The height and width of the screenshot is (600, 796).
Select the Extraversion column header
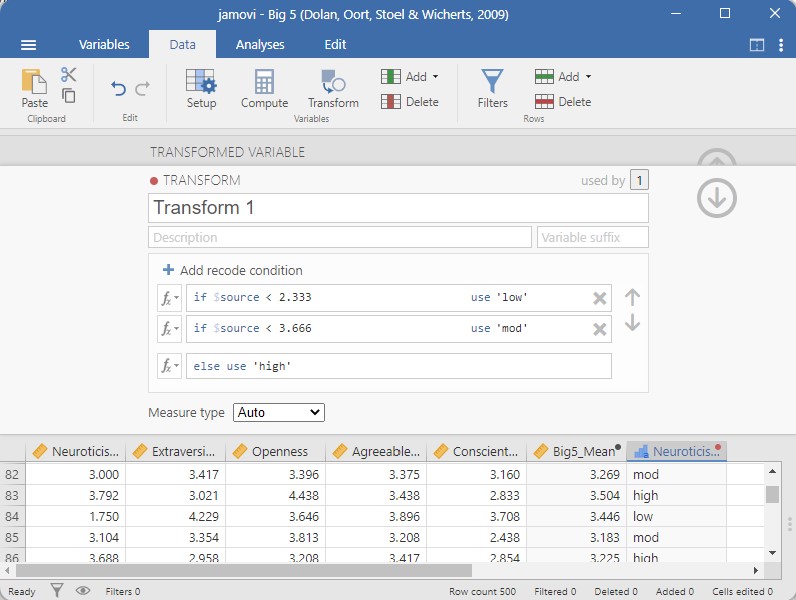[x=175, y=451]
